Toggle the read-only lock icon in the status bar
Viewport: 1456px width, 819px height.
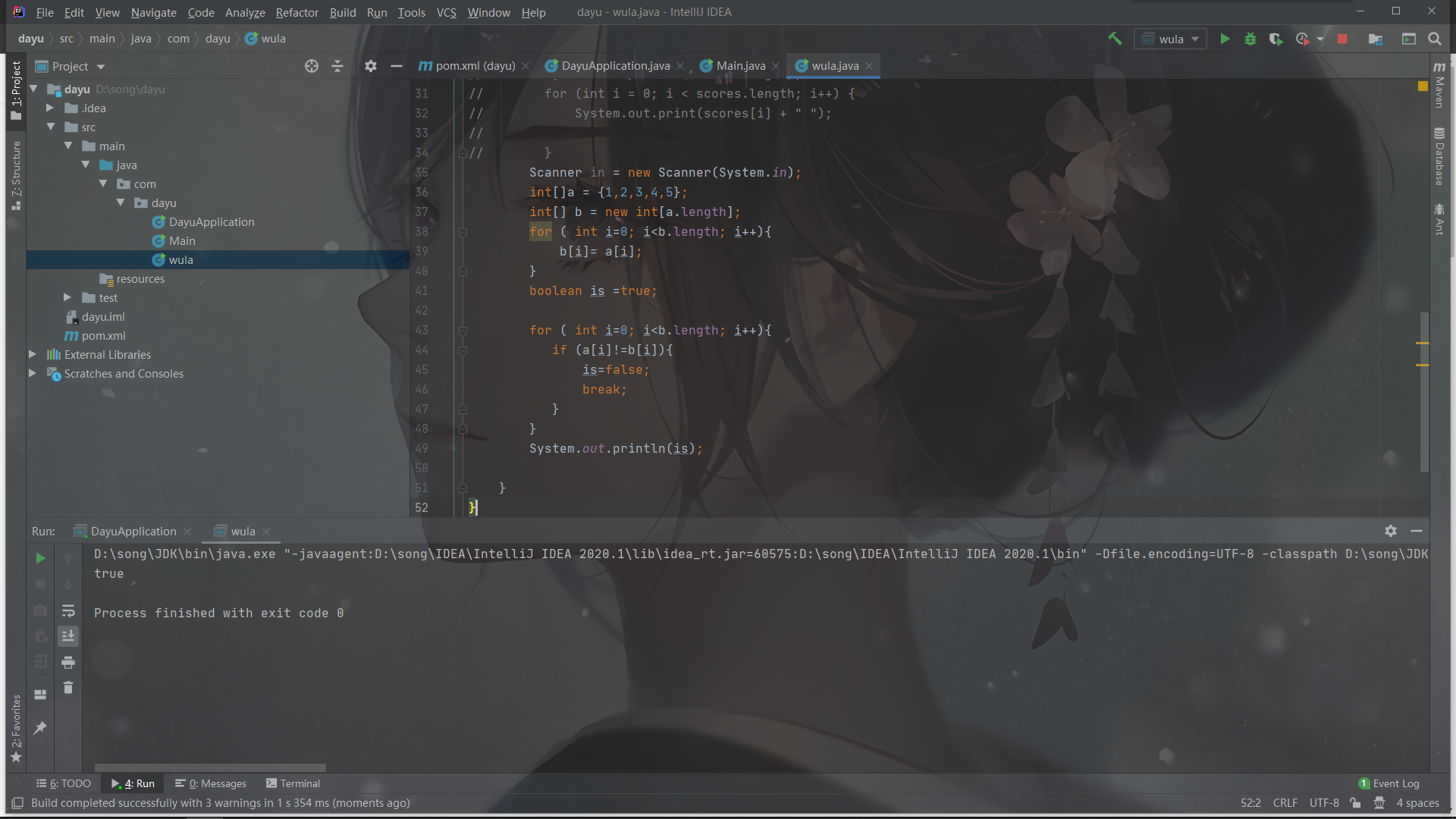[x=1355, y=803]
